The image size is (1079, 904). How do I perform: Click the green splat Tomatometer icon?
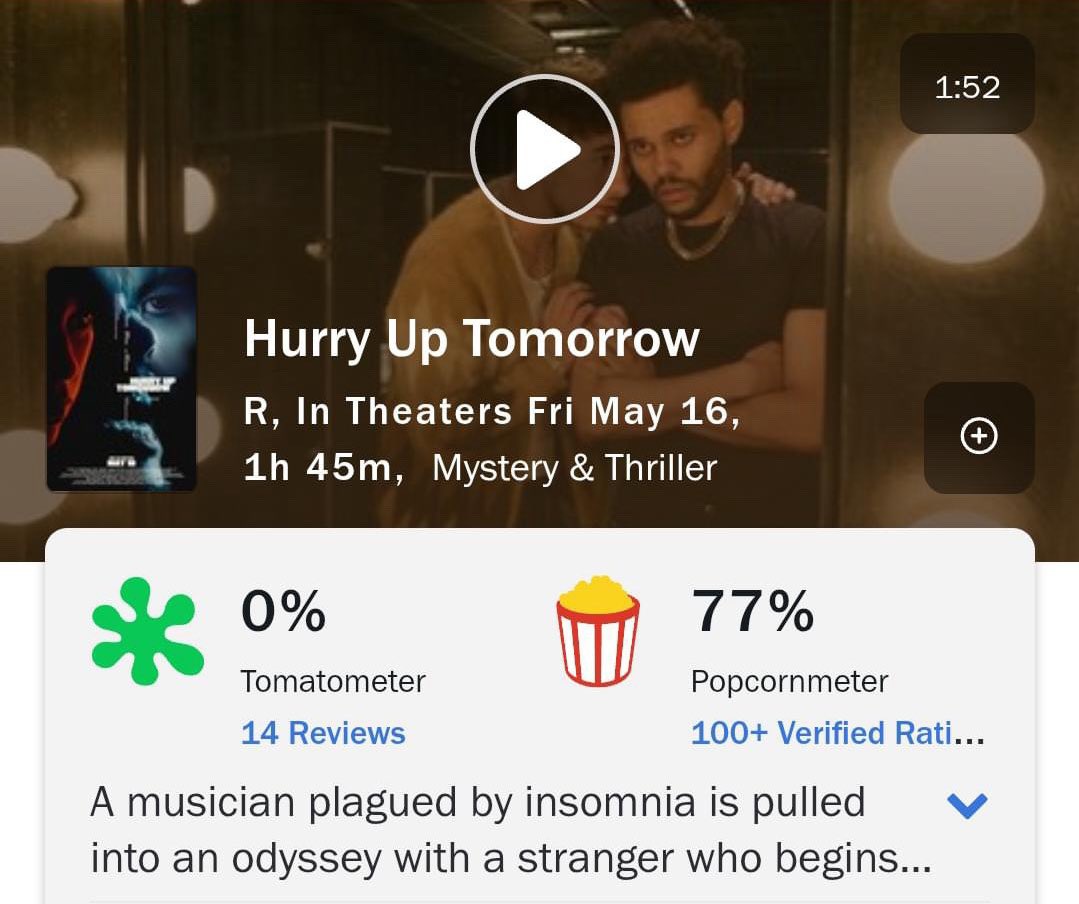click(148, 634)
